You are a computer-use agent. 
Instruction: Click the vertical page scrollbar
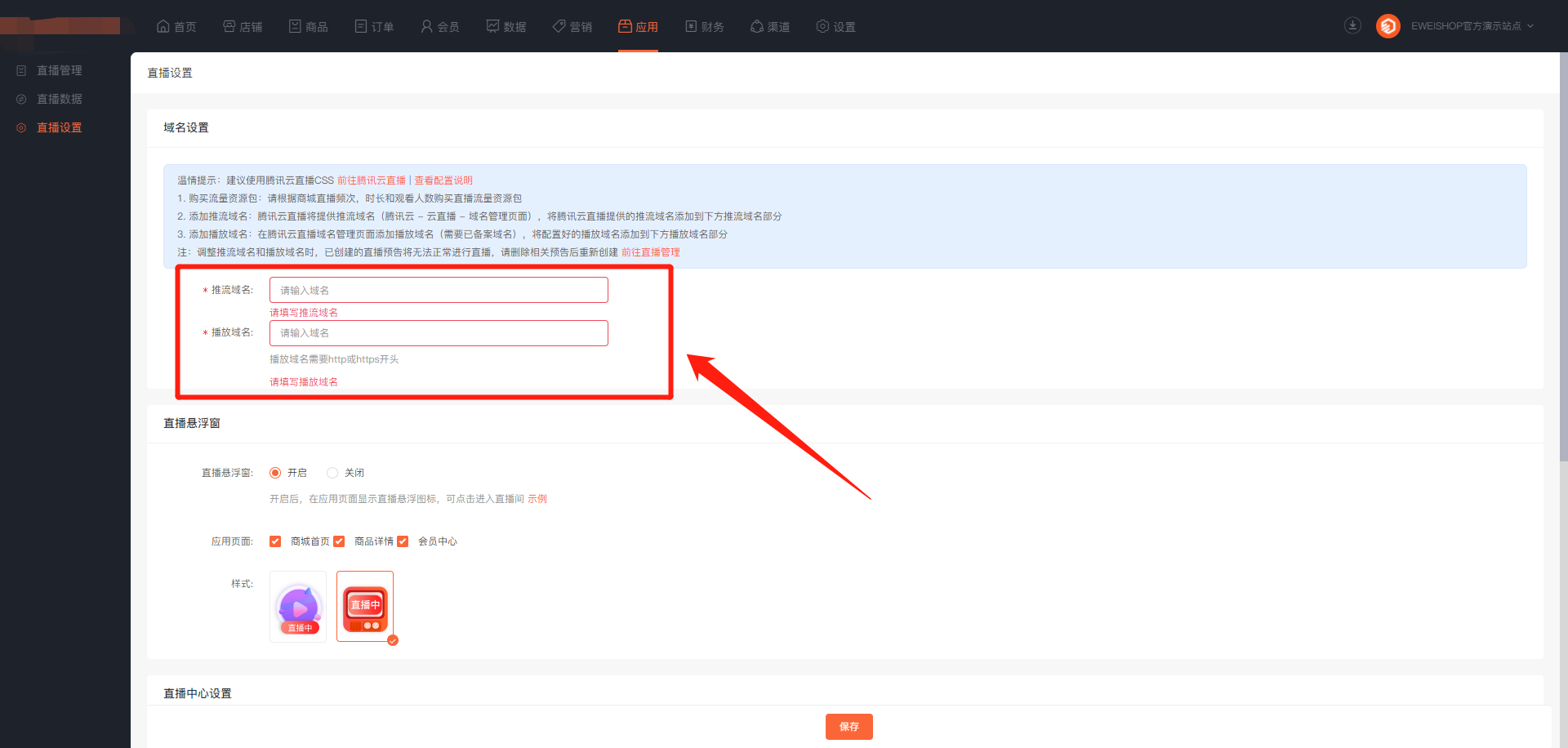pos(1563,257)
